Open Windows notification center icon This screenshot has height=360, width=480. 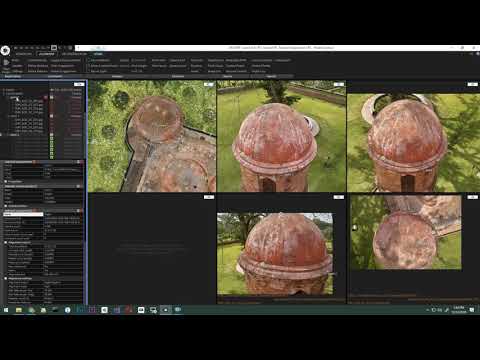472,310
